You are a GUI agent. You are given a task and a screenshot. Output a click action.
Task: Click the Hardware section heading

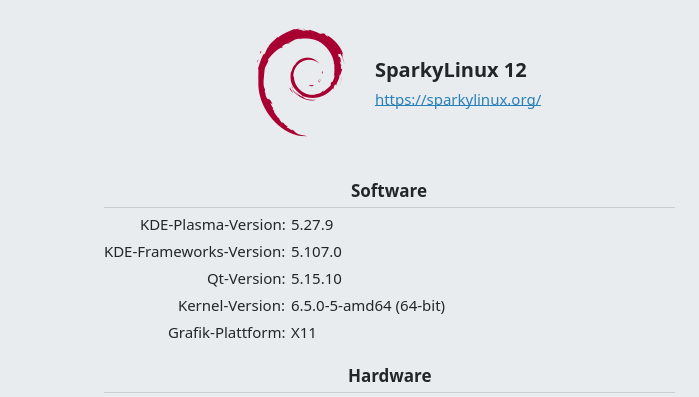tap(390, 376)
